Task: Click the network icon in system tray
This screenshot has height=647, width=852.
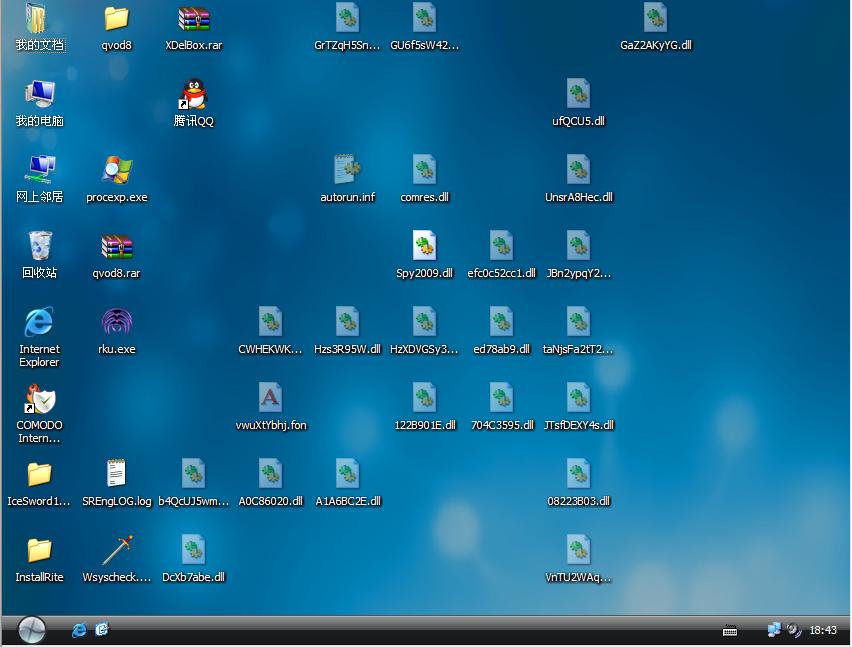Action: [774, 630]
